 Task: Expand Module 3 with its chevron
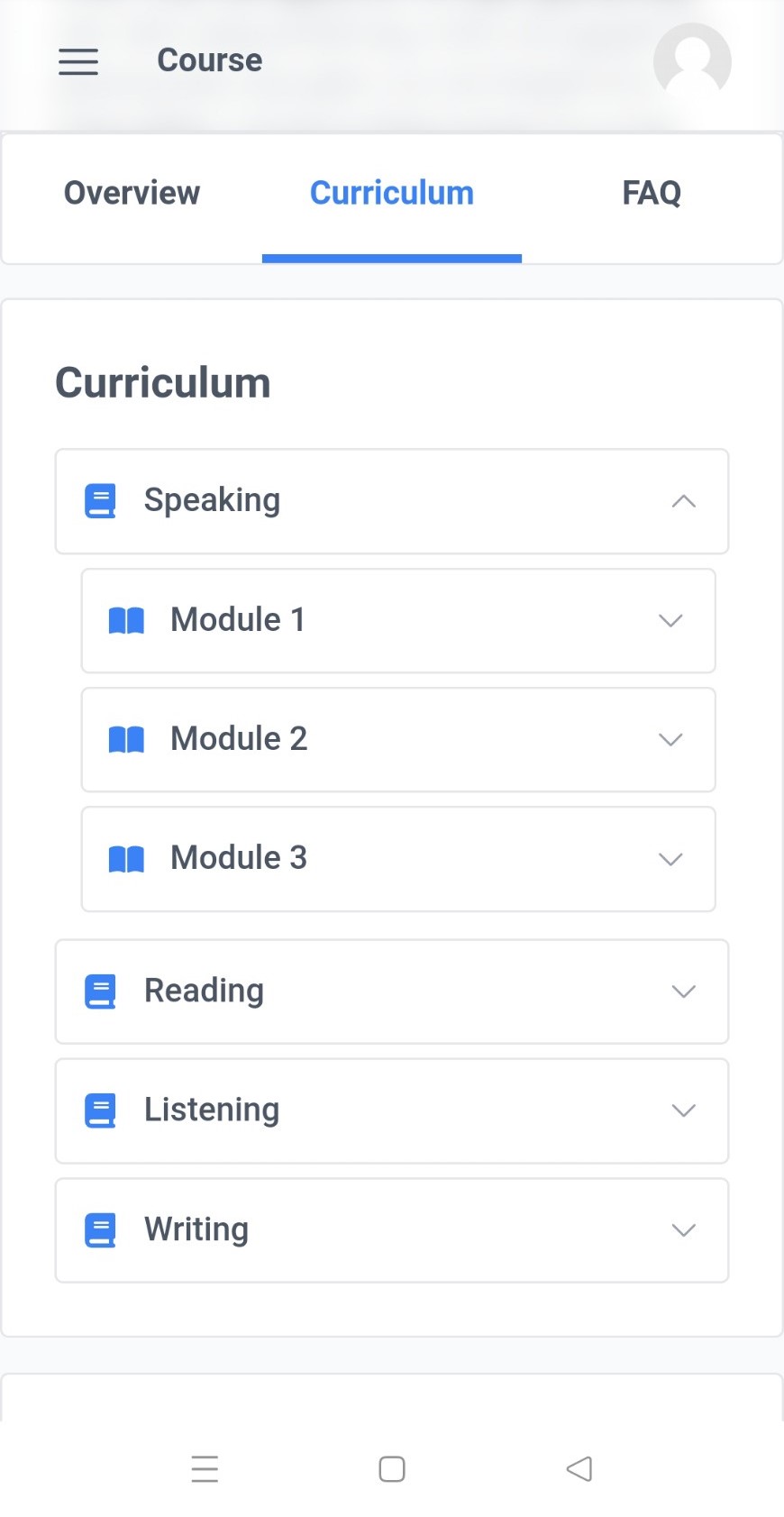pos(670,859)
